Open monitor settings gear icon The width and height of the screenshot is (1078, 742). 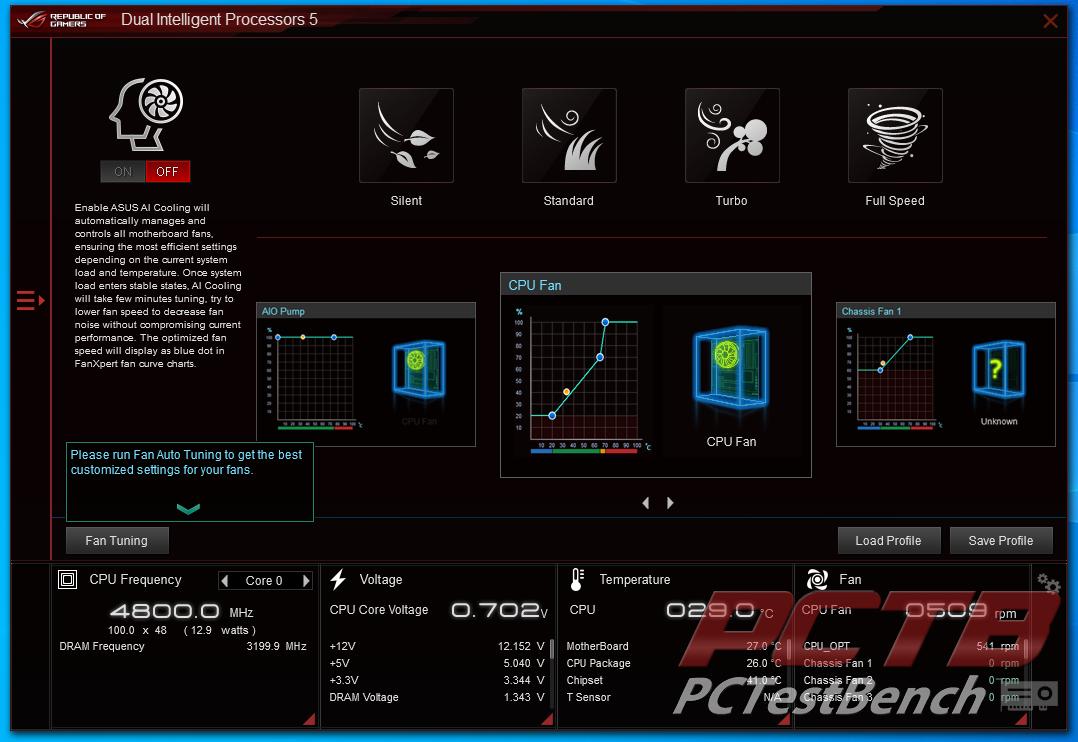pyautogui.click(x=1049, y=584)
